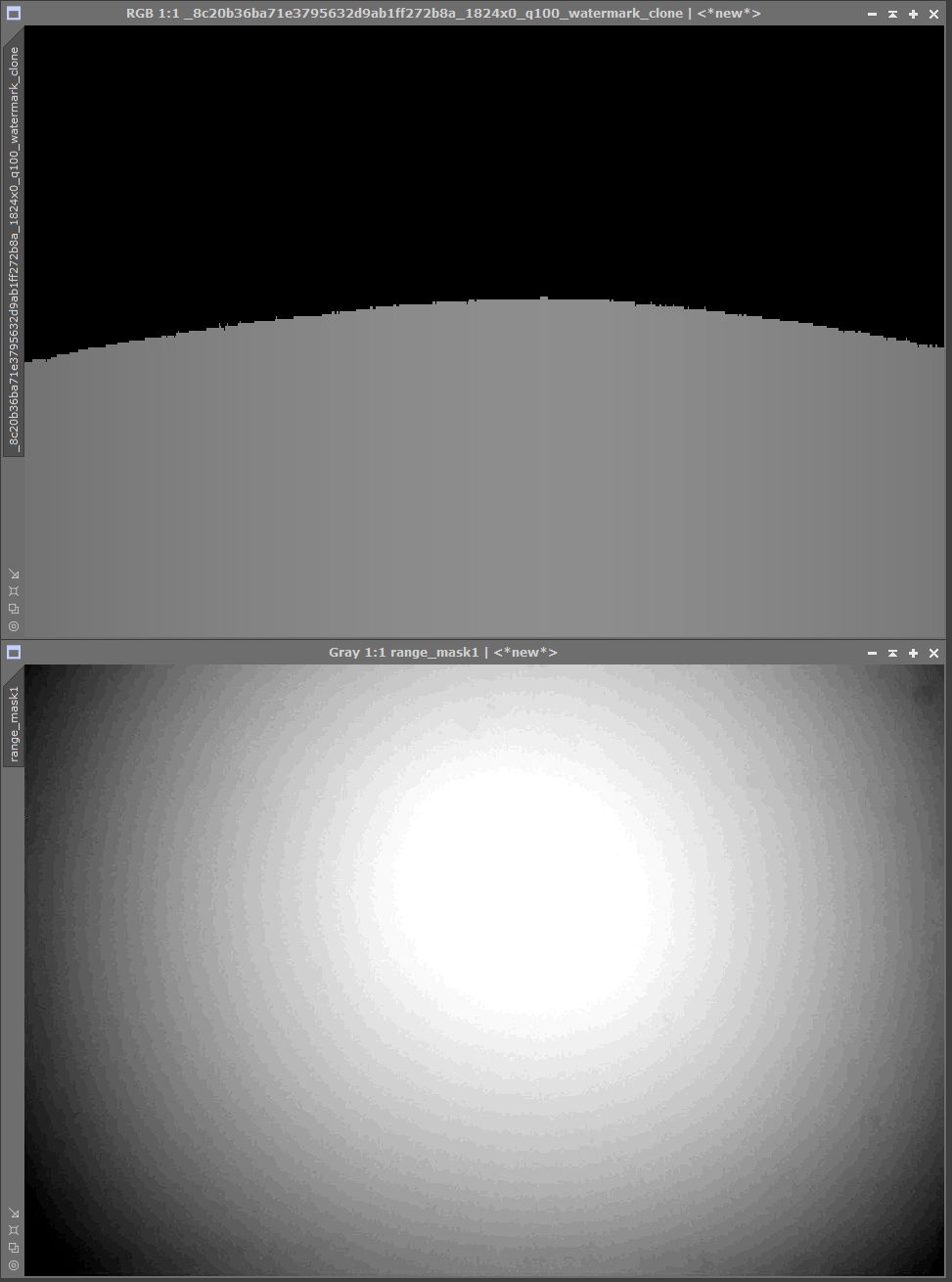Click the concentric circles icon in the range_mask1 window

14,1265
